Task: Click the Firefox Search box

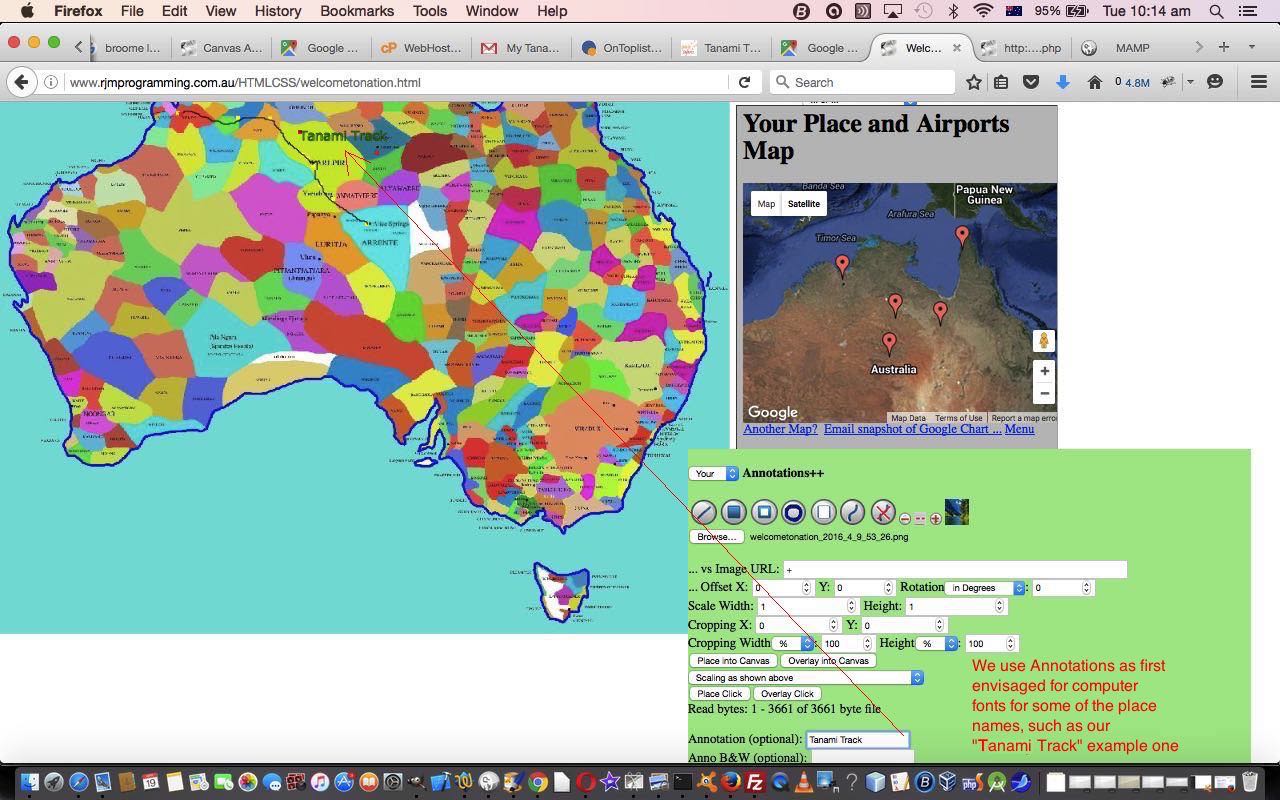Action: coord(863,82)
